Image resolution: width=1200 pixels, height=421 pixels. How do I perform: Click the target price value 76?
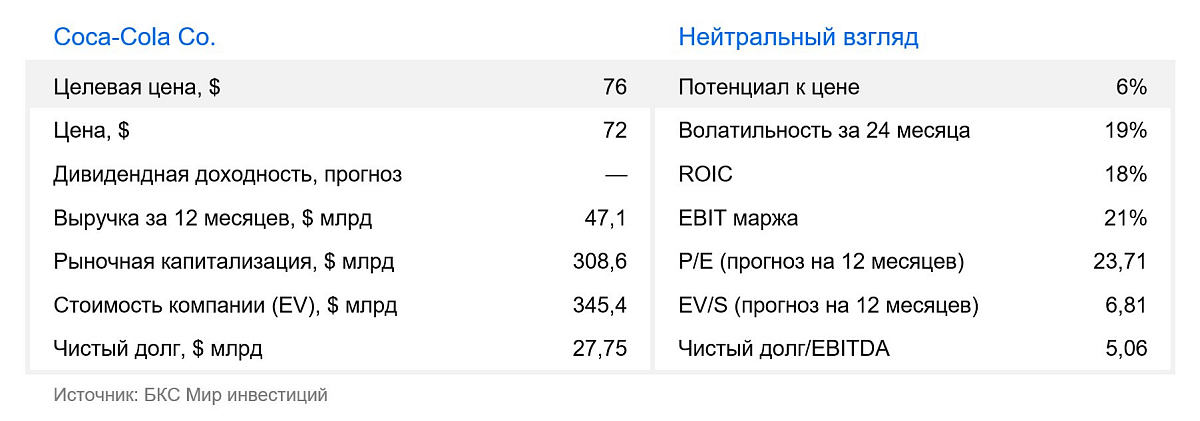[614, 87]
